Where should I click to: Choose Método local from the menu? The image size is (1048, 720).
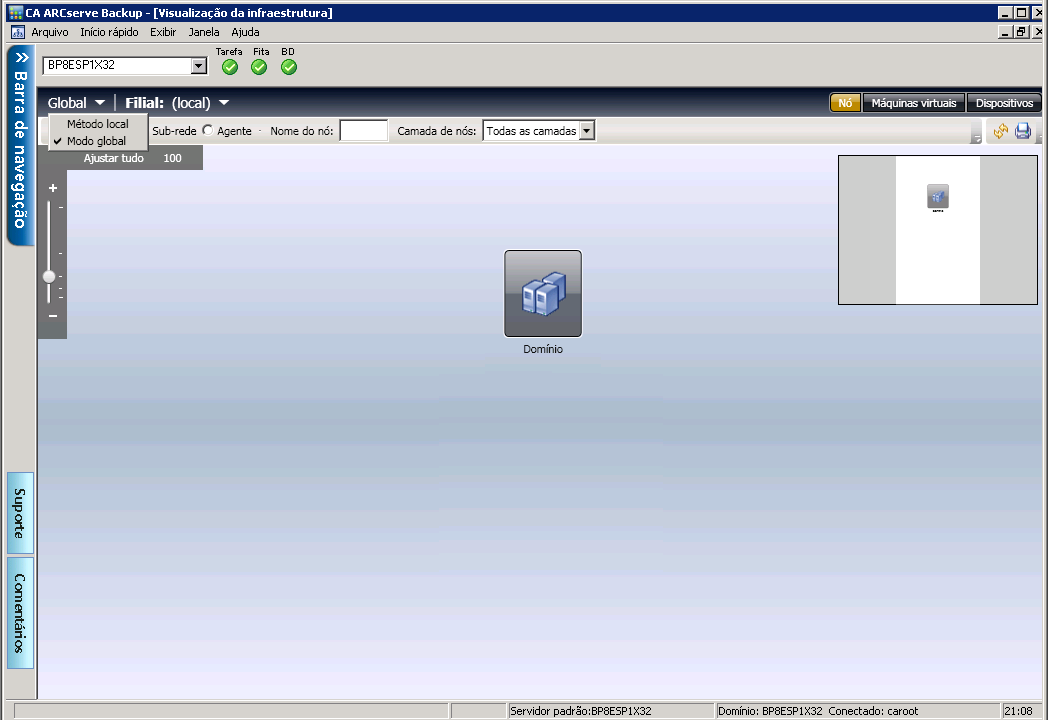(98, 124)
